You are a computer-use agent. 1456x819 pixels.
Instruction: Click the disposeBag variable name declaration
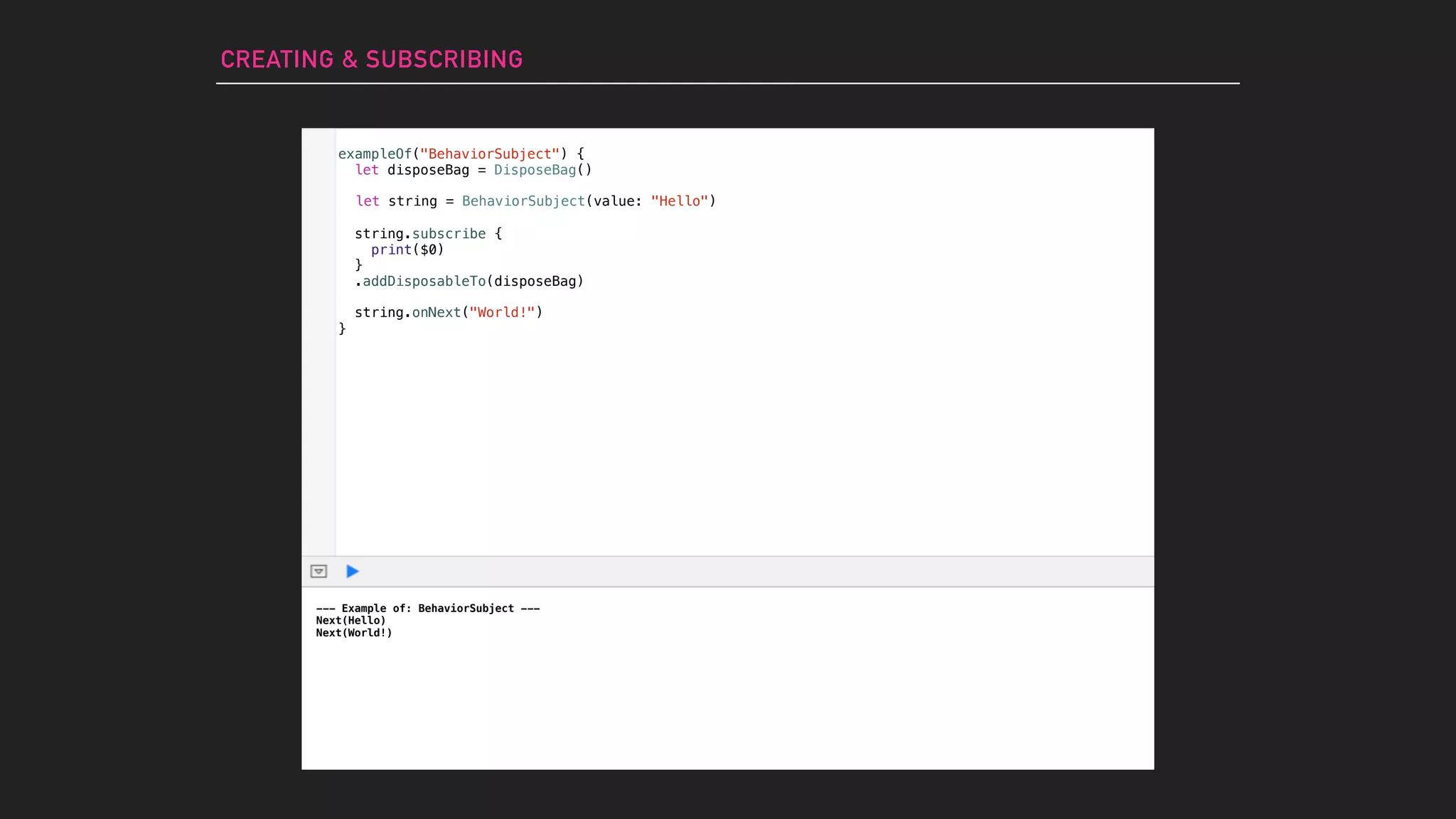click(428, 170)
